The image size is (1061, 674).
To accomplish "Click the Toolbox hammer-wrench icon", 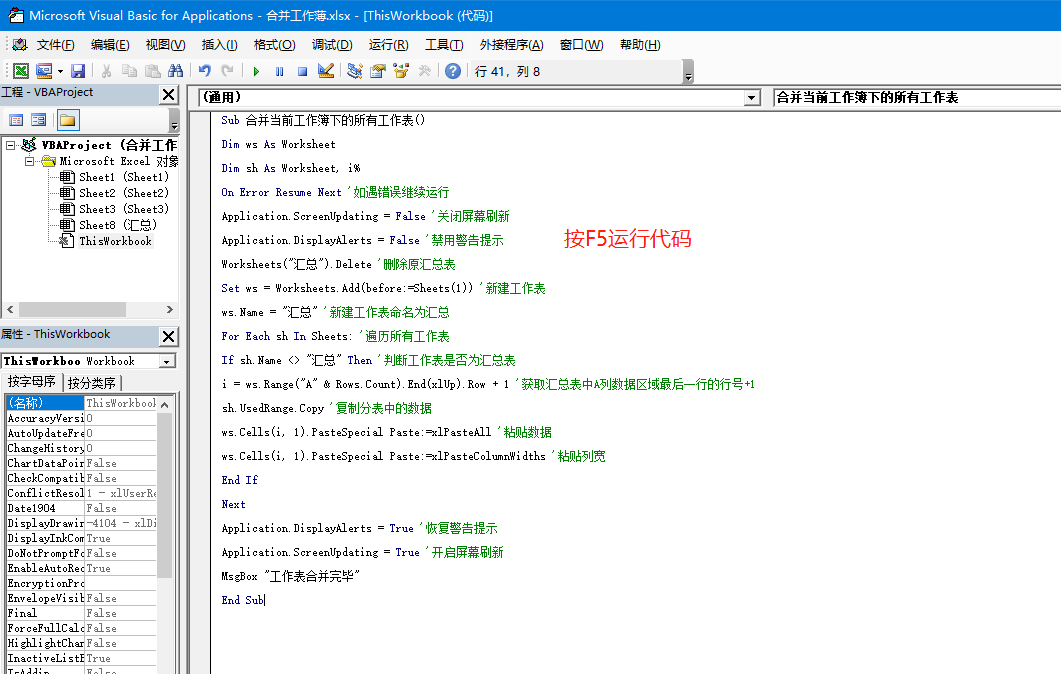I will click(x=424, y=71).
